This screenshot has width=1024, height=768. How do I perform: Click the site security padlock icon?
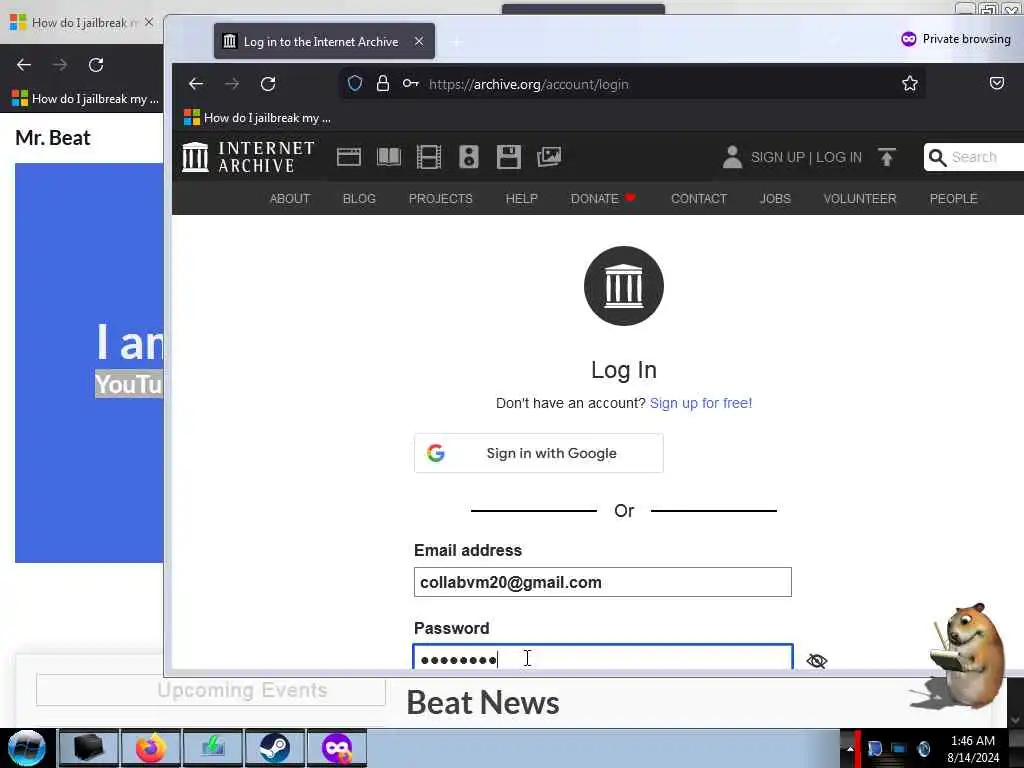click(x=383, y=84)
